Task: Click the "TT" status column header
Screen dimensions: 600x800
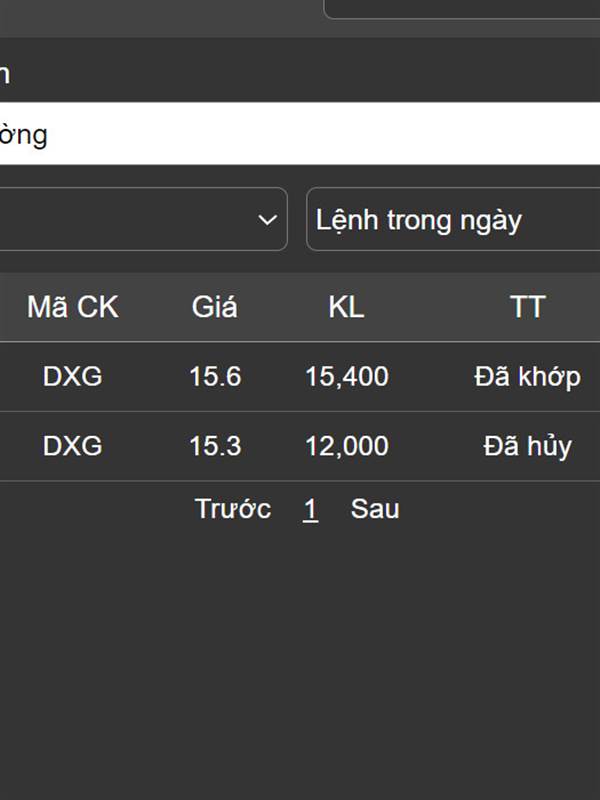Action: [x=527, y=307]
